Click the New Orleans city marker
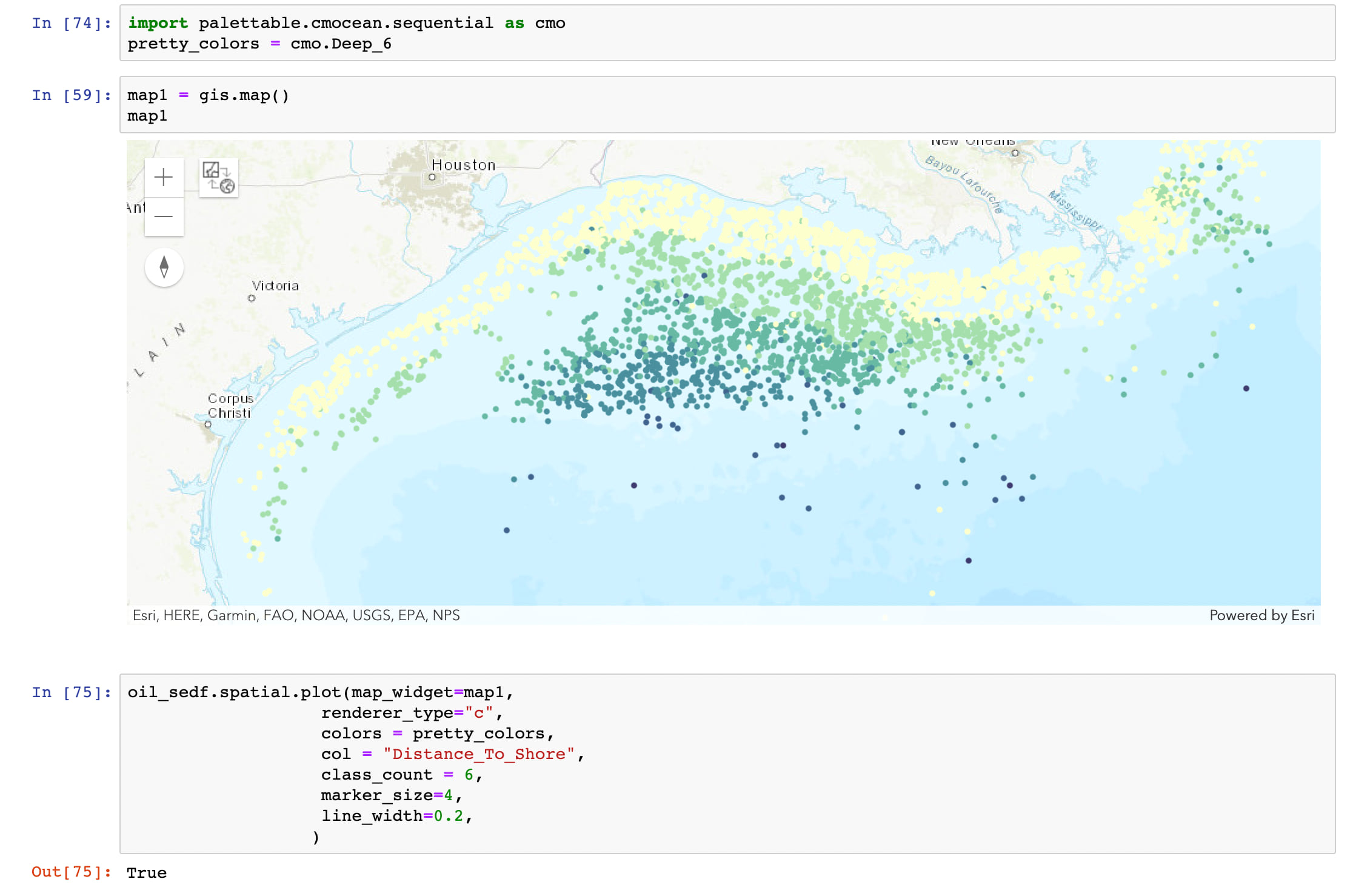Image resolution: width=1353 pixels, height=896 pixels. [1015, 153]
